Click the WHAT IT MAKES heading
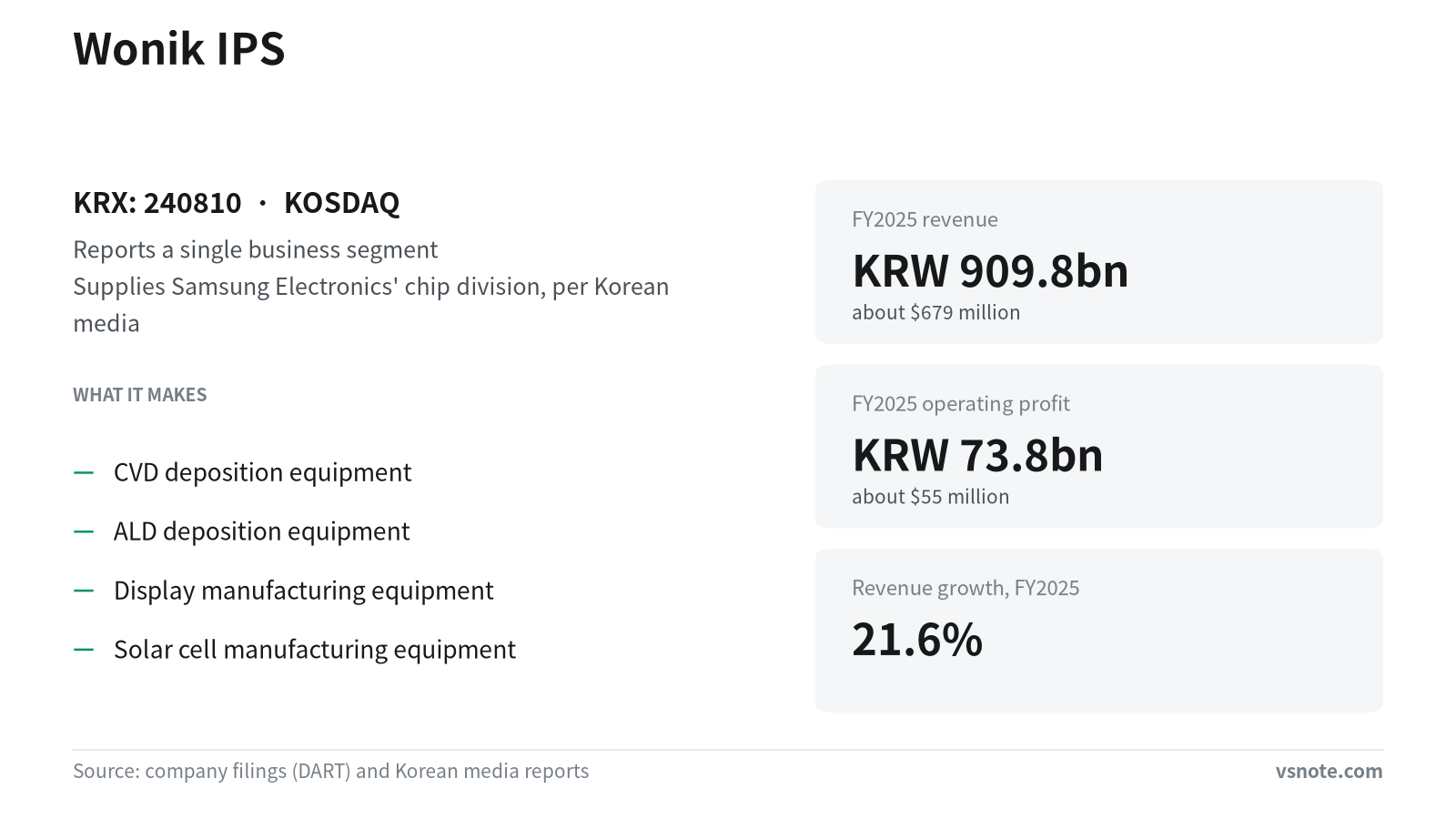The width and height of the screenshot is (1456, 819). (140, 395)
